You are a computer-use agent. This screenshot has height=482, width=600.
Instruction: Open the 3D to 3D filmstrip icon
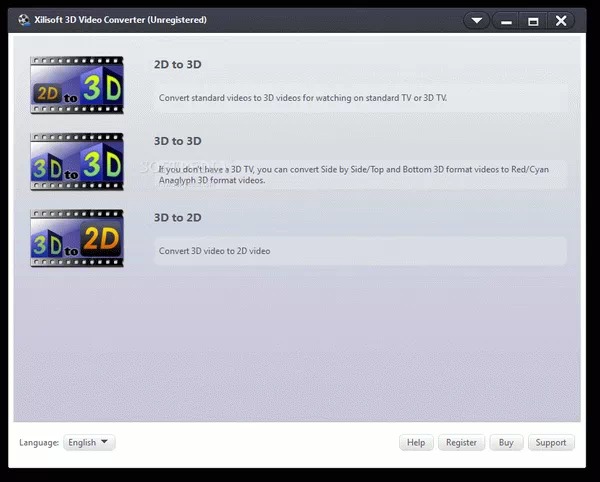[77, 161]
